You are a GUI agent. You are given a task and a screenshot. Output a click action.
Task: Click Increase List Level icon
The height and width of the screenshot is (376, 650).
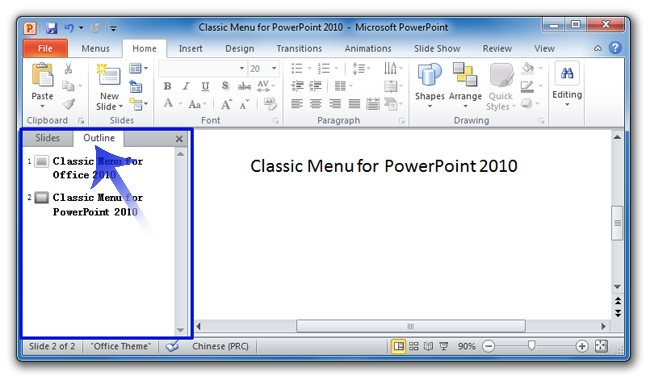[315, 86]
